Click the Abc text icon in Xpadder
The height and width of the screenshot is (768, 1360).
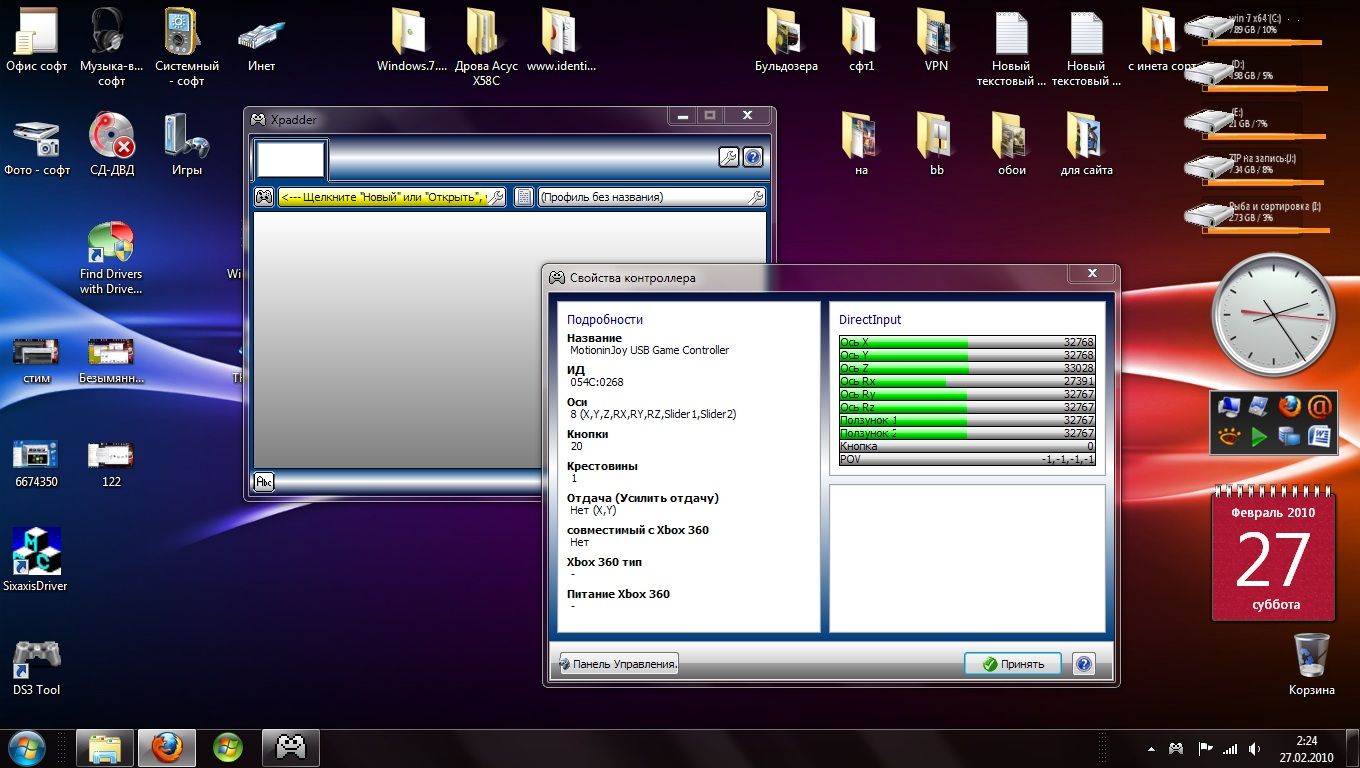(264, 482)
